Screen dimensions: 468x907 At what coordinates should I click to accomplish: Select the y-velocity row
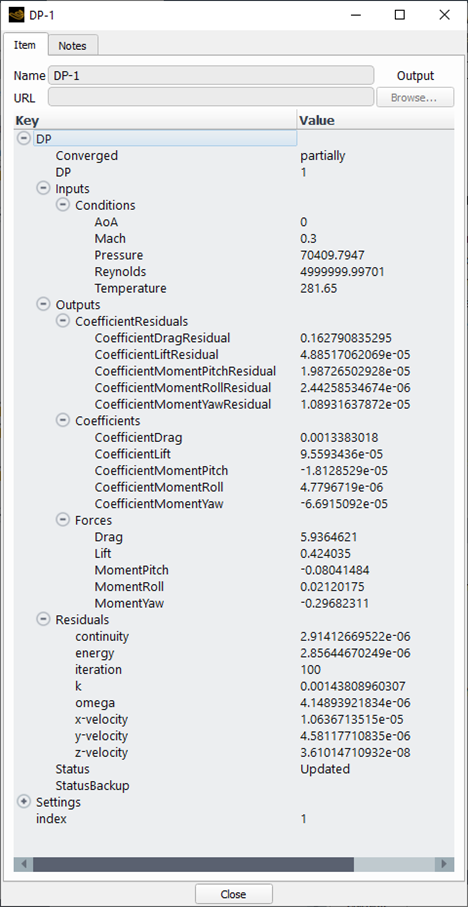point(234,736)
